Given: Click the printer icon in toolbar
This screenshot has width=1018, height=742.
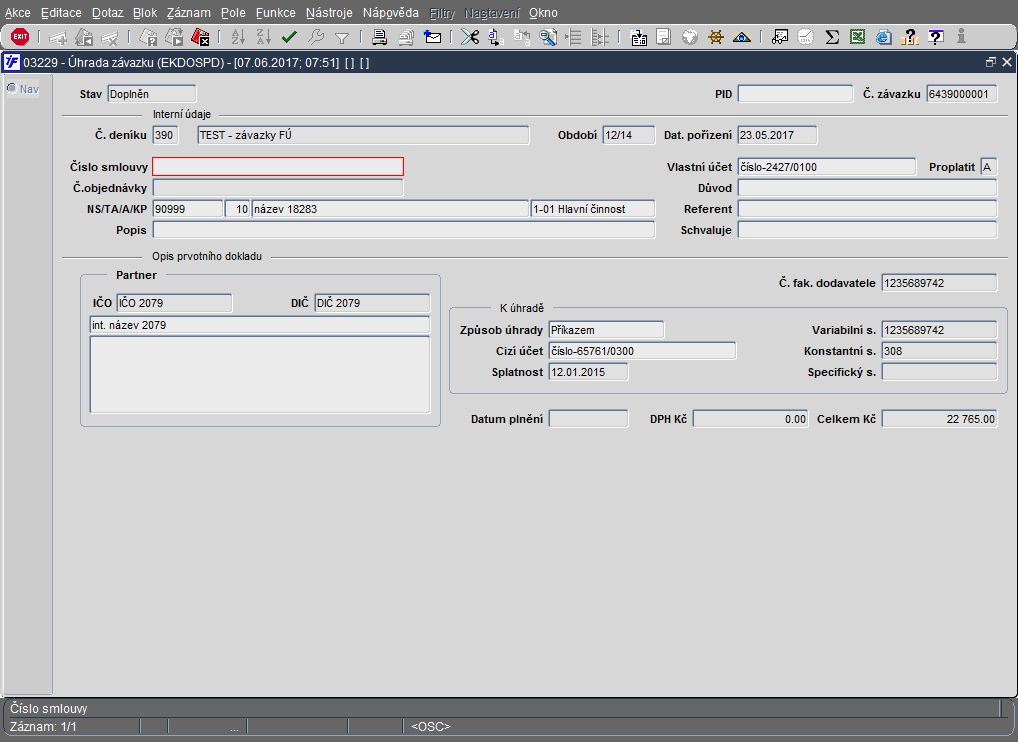Looking at the screenshot, I should click(380, 37).
